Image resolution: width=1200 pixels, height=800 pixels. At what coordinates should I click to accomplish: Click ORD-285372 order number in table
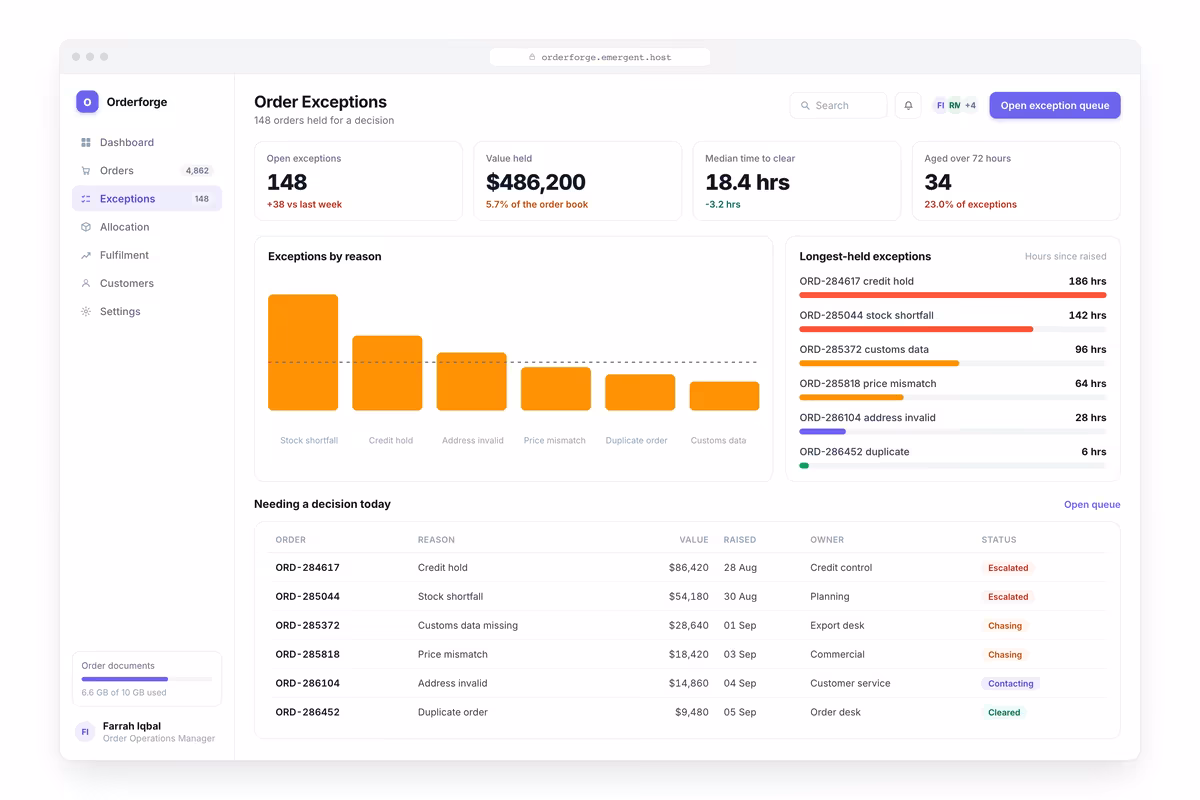(308, 626)
